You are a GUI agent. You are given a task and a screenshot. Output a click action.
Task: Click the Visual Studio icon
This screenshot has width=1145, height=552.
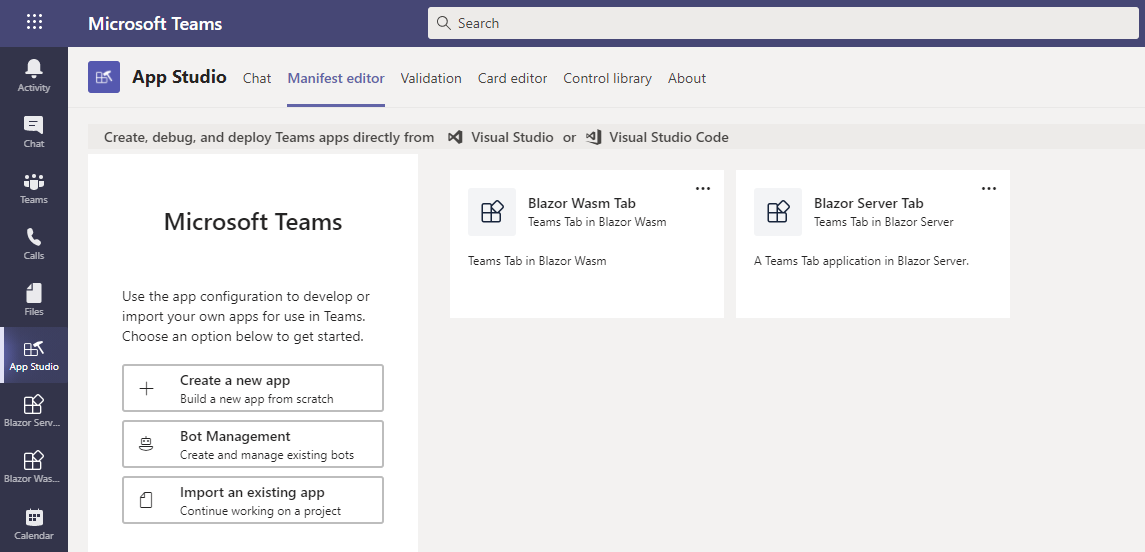point(455,137)
